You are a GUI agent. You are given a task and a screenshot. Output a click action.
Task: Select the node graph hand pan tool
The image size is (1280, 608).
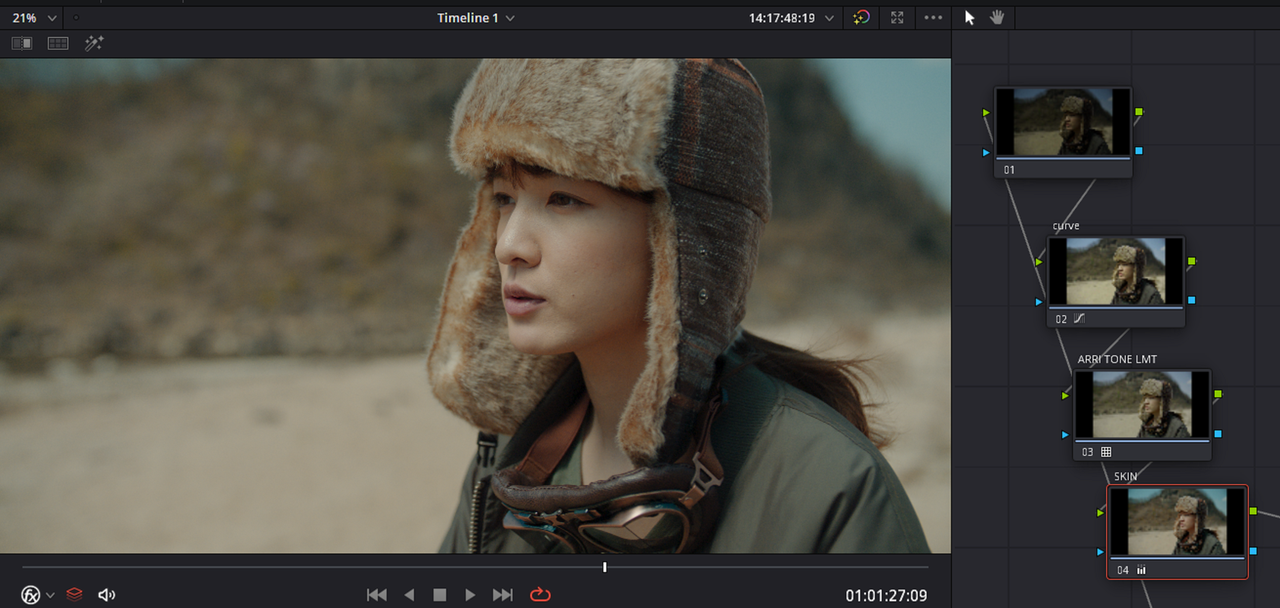(x=997, y=18)
